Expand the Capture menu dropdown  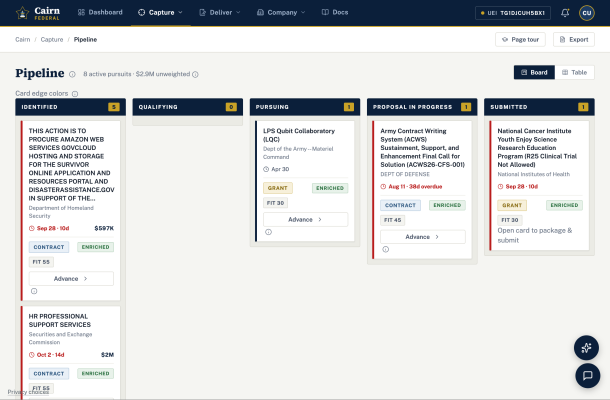[160, 12]
